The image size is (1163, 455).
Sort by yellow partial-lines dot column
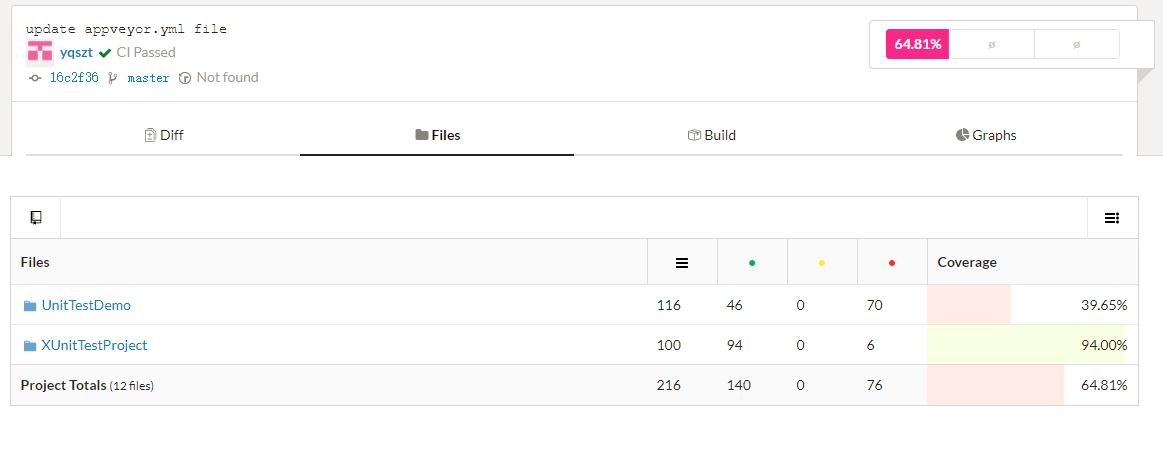point(822,263)
